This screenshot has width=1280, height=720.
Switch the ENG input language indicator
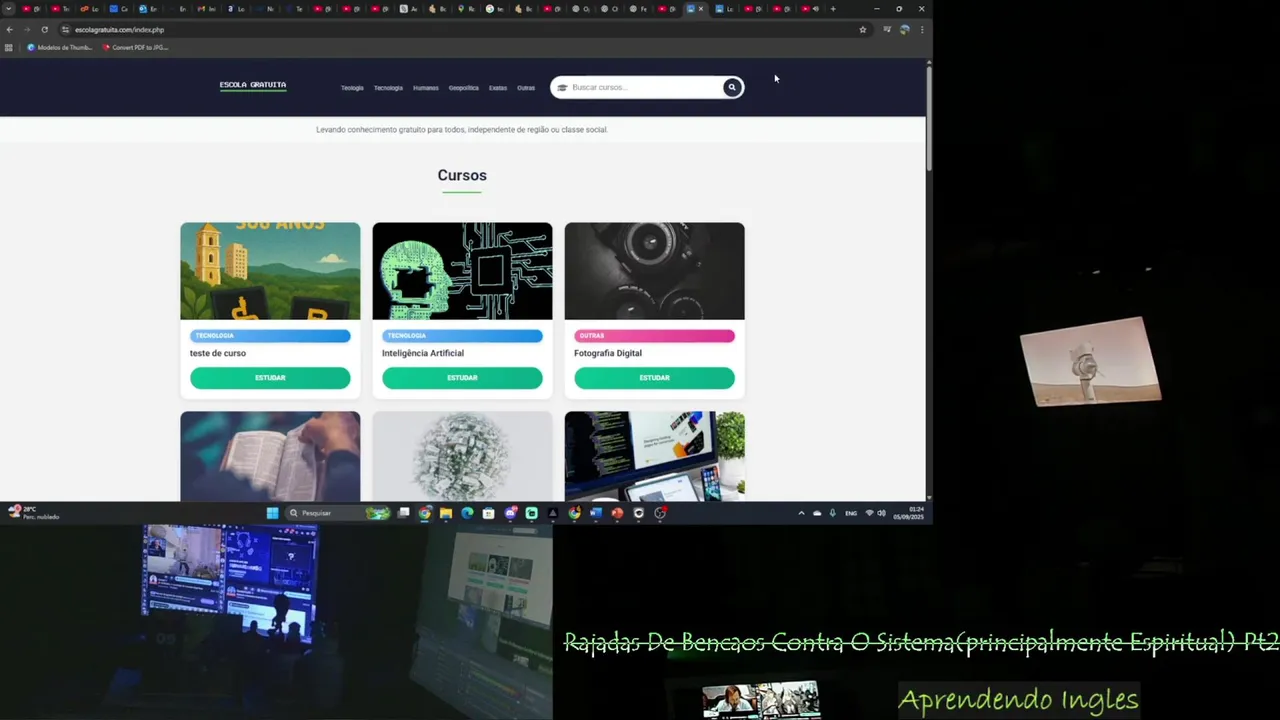click(x=851, y=513)
